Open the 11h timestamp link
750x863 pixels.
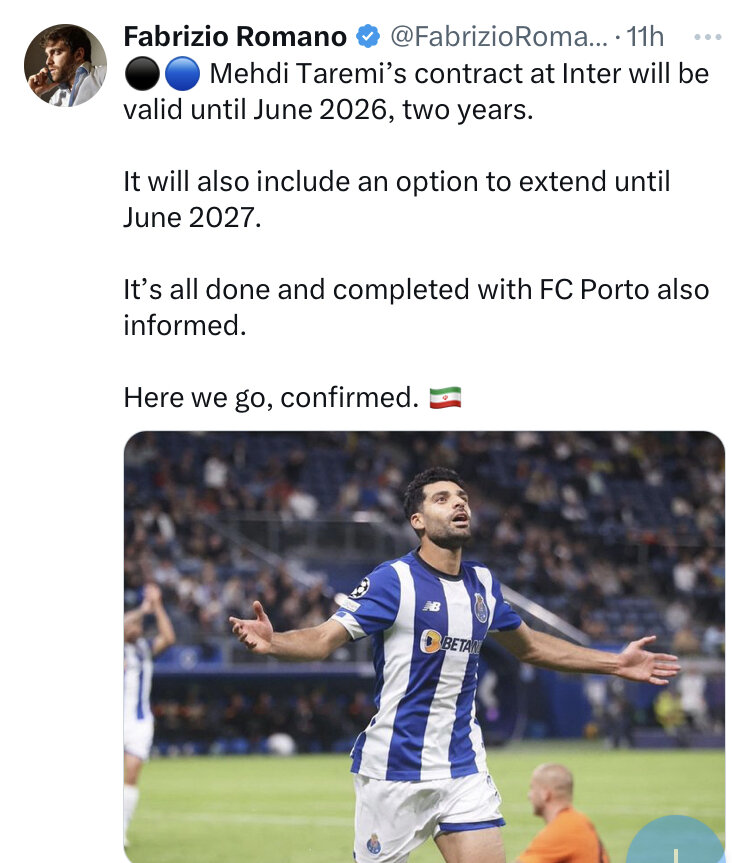645,37
